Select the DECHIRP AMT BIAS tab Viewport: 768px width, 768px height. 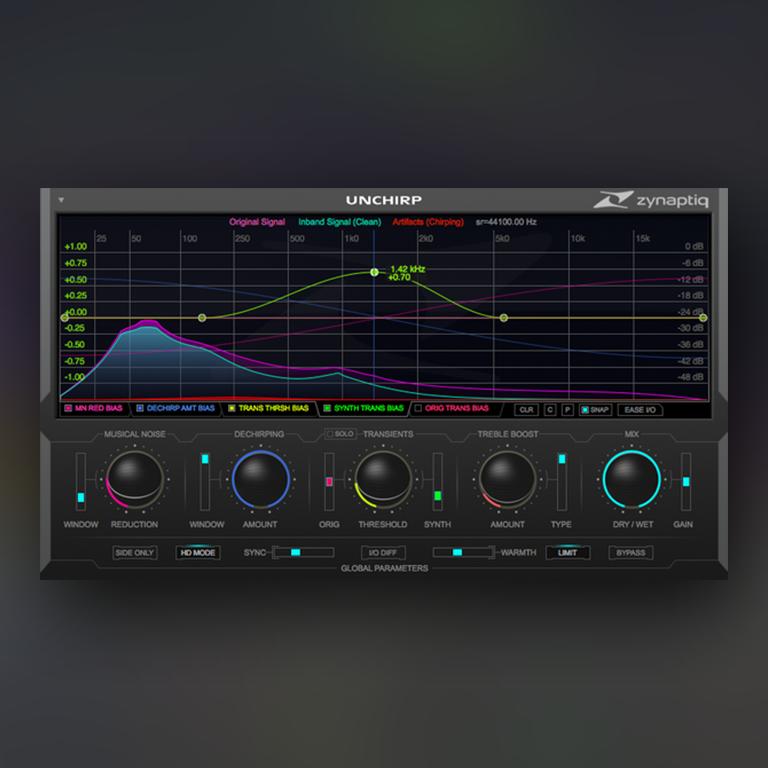click(176, 408)
